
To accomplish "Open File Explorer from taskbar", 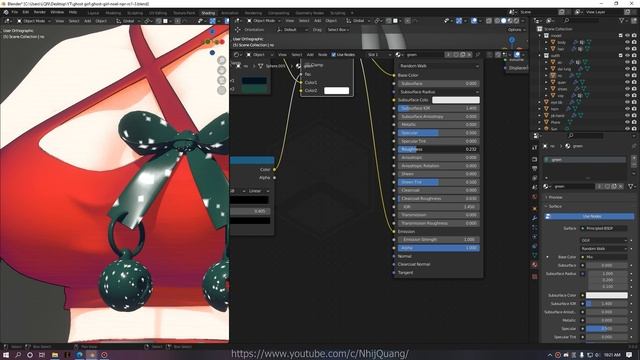I will click(54, 355).
